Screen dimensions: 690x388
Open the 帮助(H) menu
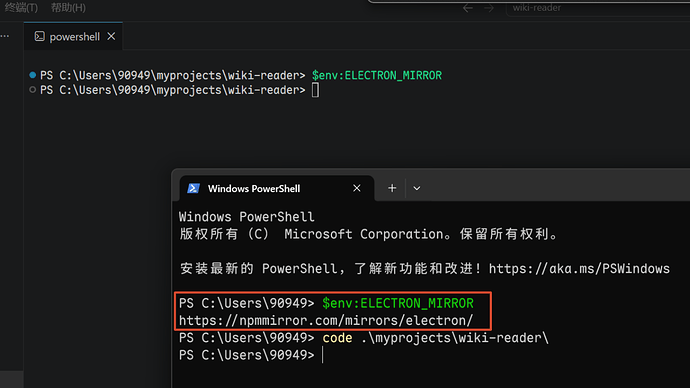[68, 7]
